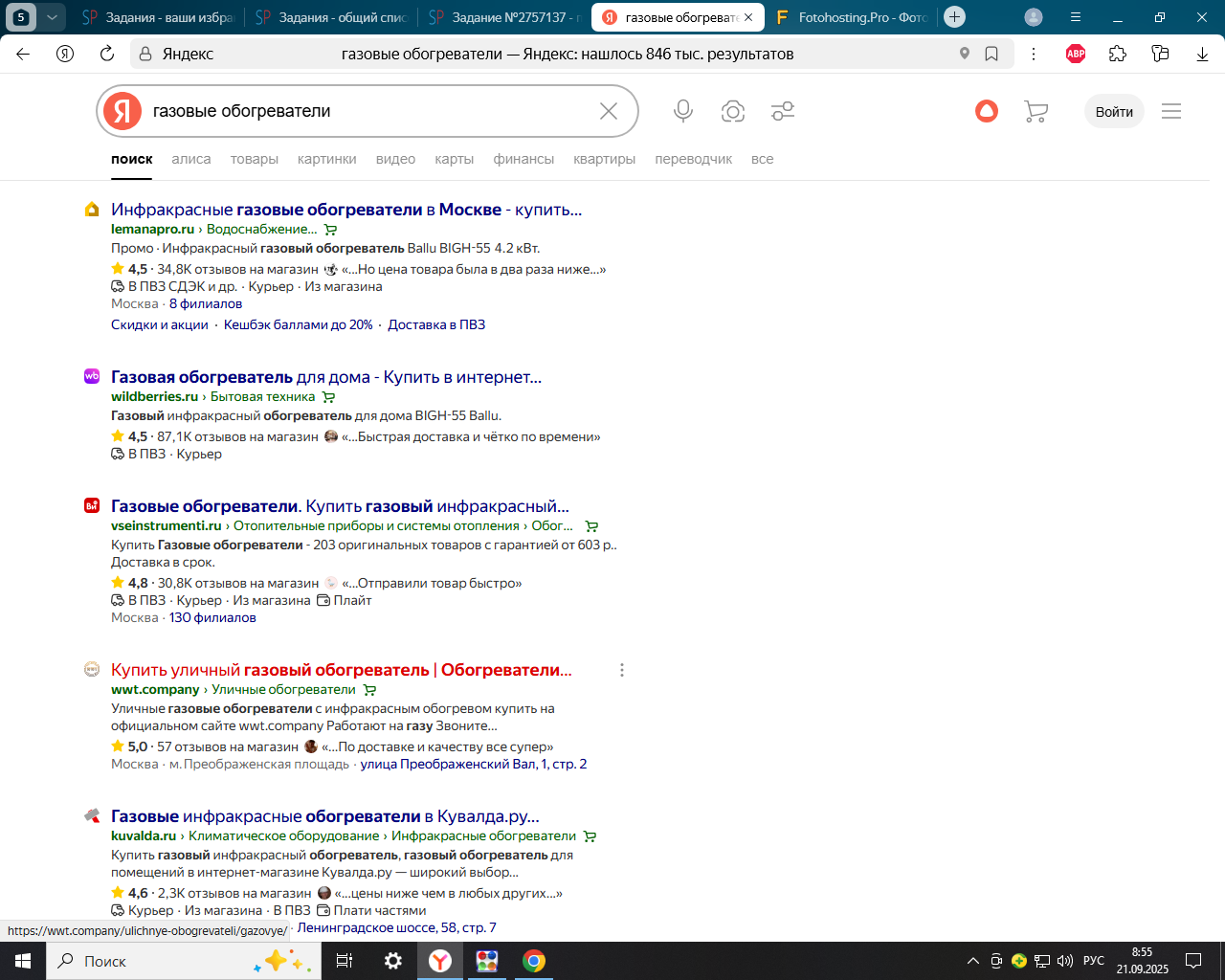This screenshot has width=1225, height=980.
Task: Switch to the финансы search tab
Action: pos(523,159)
